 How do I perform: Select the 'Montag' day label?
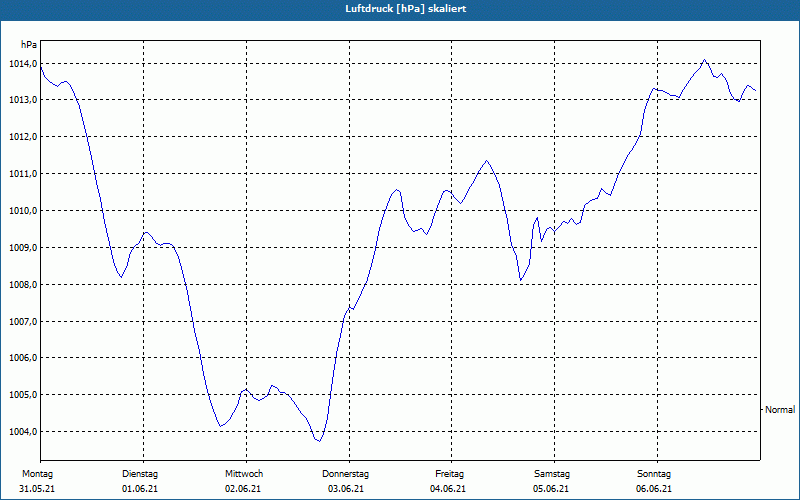38,474
